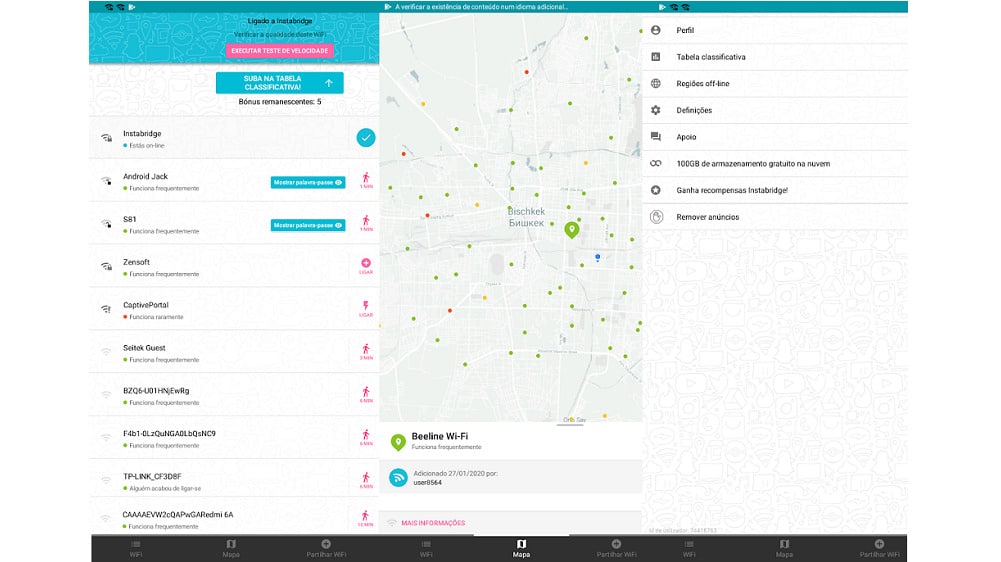Open Tabela classificativa in the menu
1001x562 pixels.
click(775, 57)
